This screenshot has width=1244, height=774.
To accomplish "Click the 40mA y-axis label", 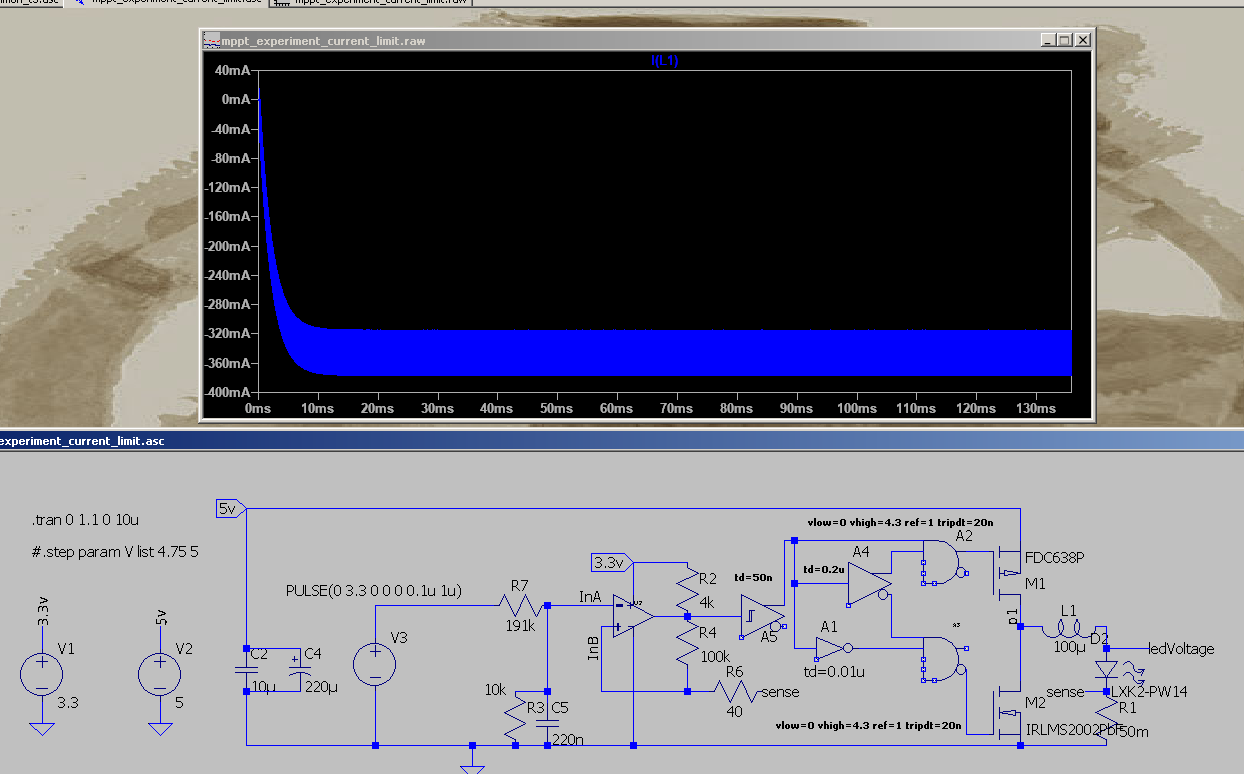I will pos(231,70).
